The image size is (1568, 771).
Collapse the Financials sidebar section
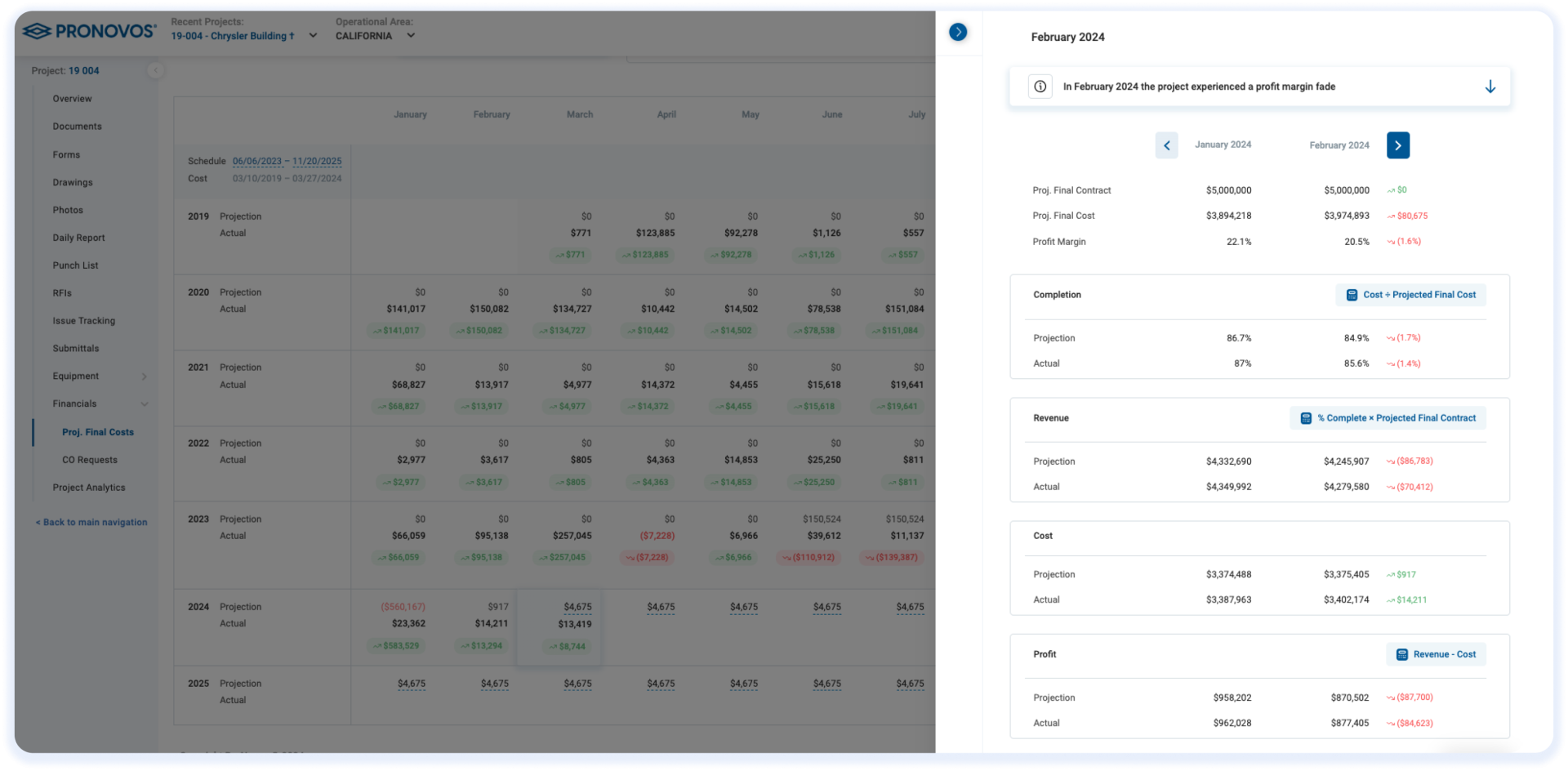(x=145, y=404)
